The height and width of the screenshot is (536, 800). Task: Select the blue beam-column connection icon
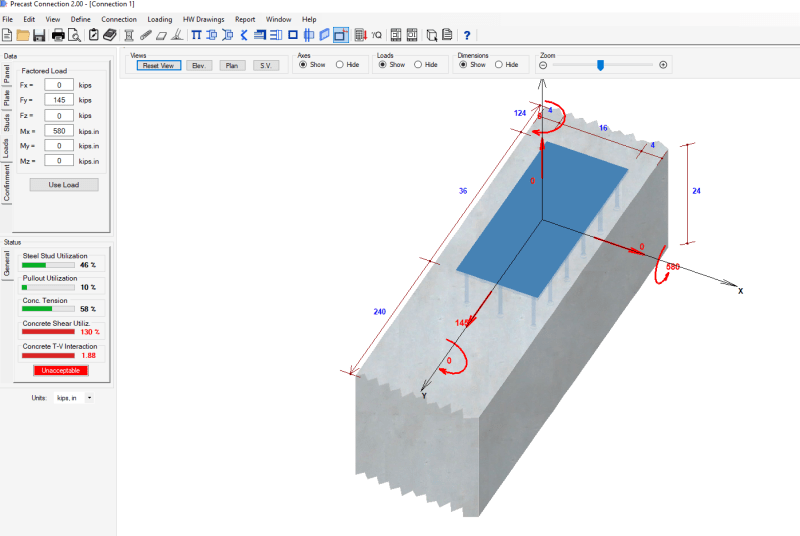[x=212, y=35]
